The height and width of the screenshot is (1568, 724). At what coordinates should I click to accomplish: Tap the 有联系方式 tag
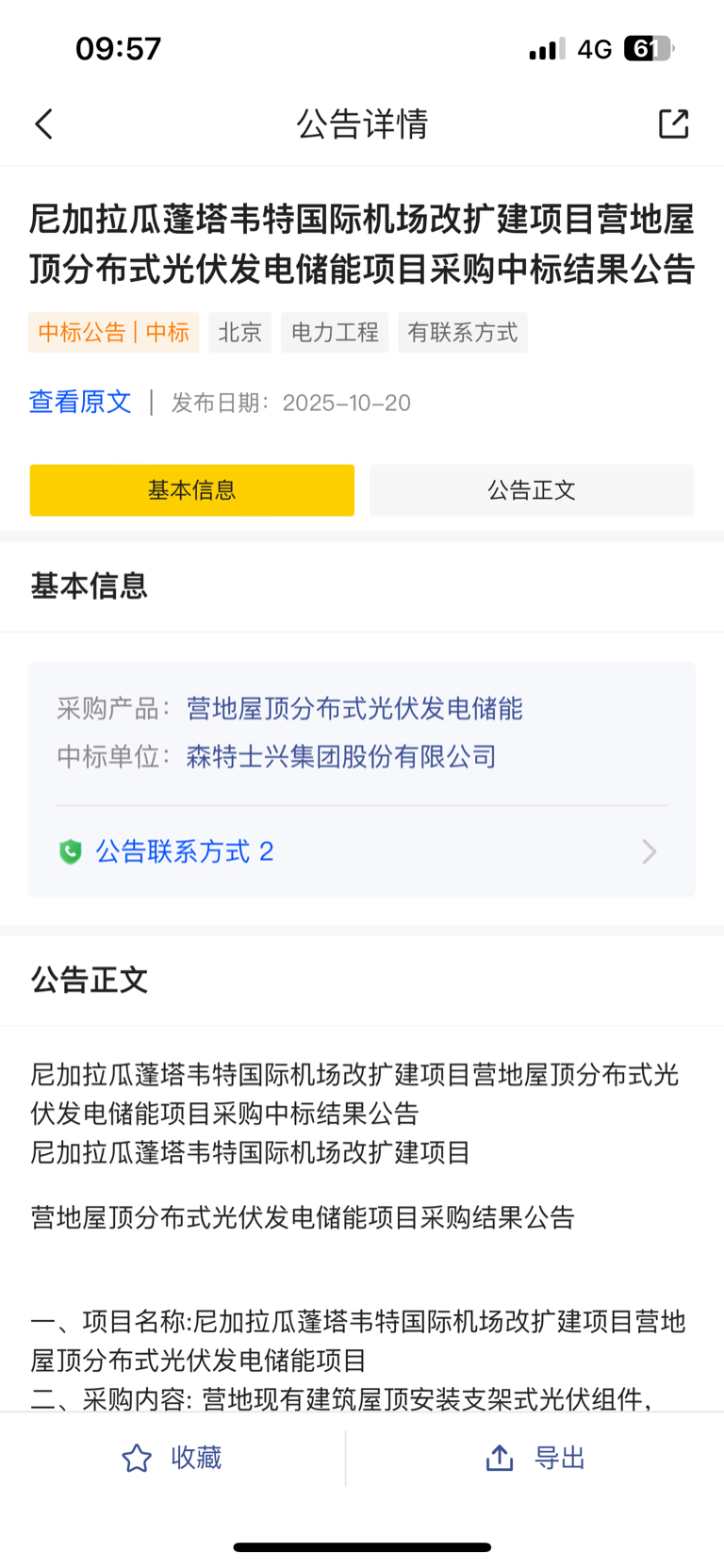pos(462,333)
